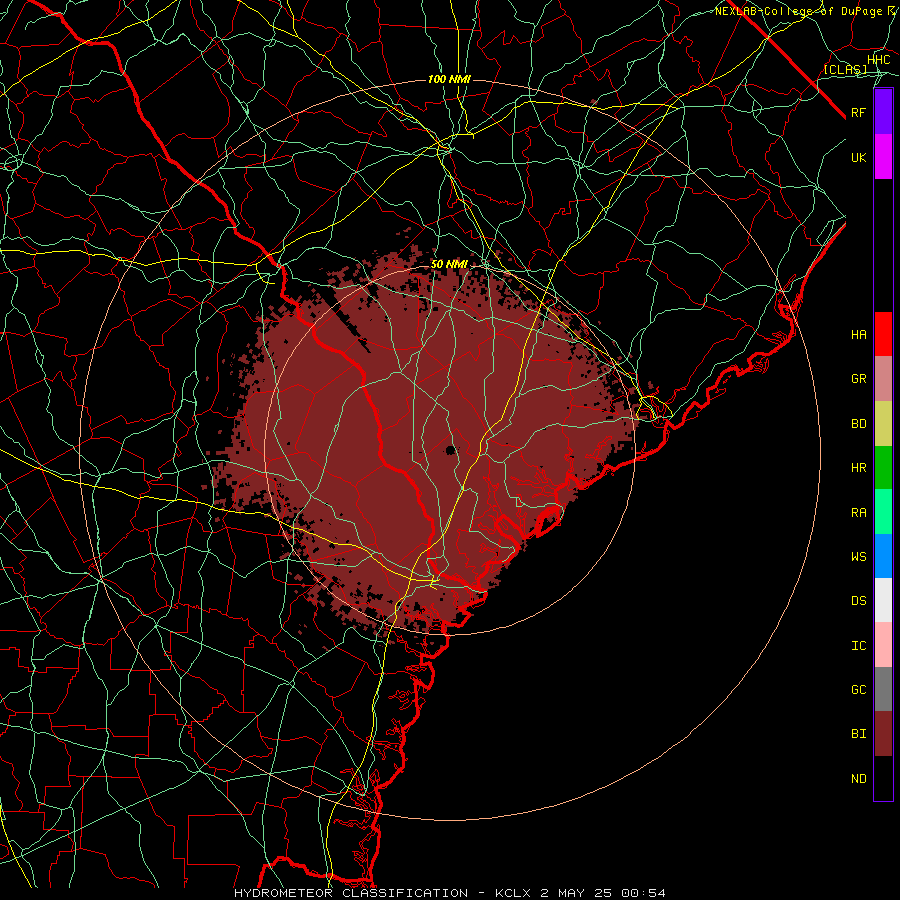Click the GR legend label
Viewport: 900px width, 900px height.
(x=858, y=379)
